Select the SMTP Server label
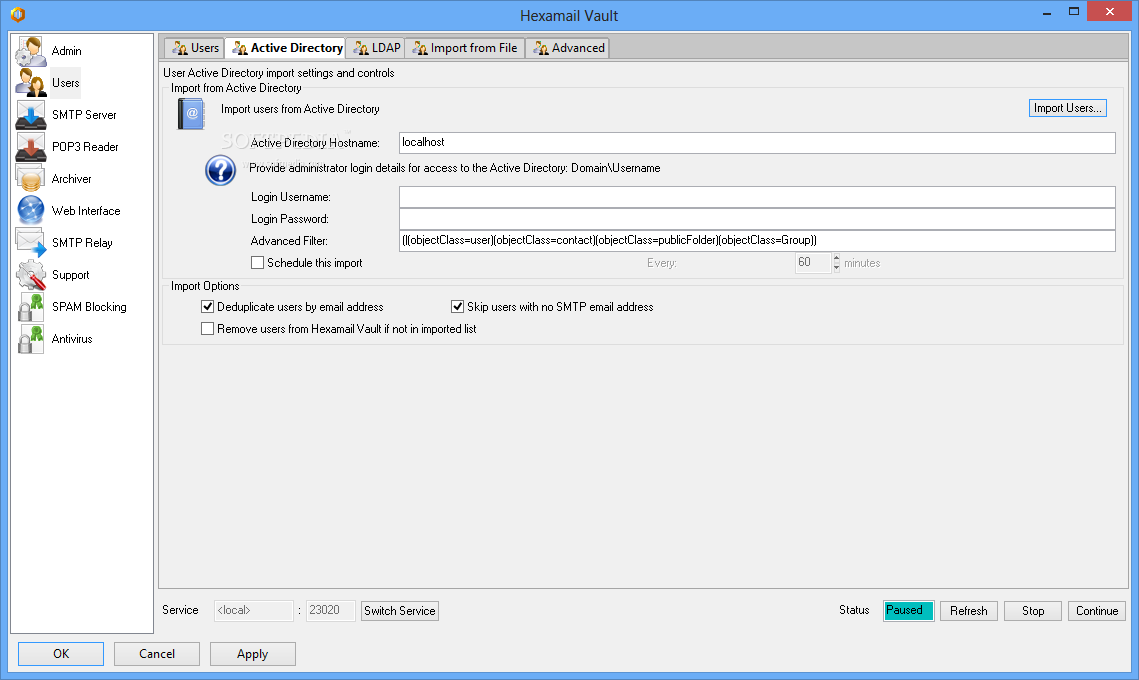The width and height of the screenshot is (1139, 680). [x=84, y=115]
